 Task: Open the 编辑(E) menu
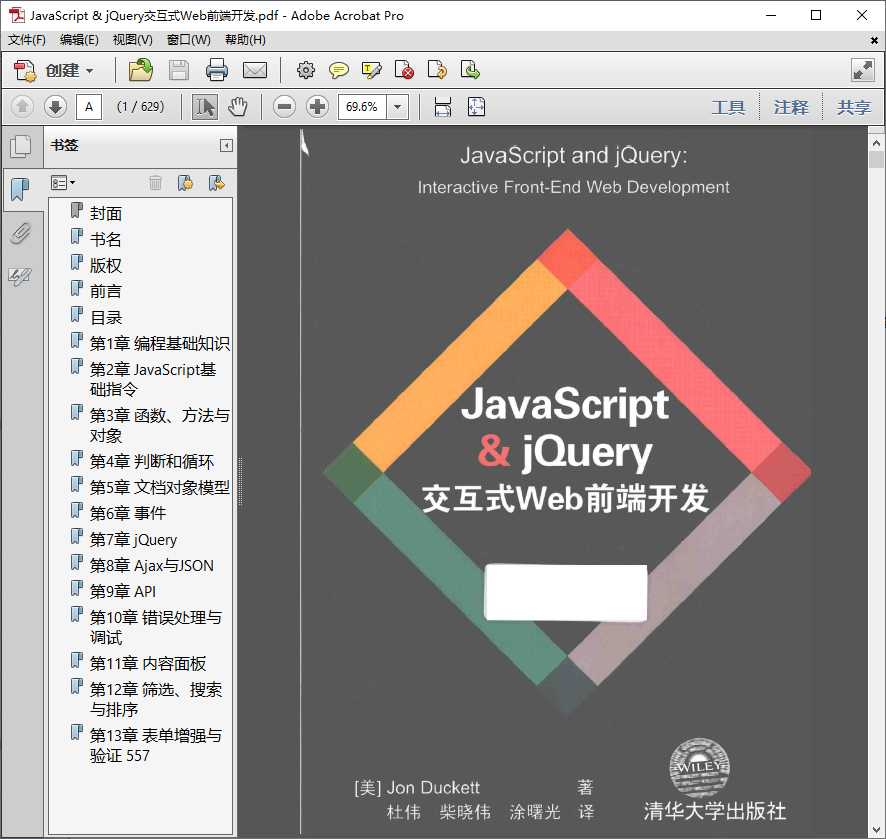[79, 40]
